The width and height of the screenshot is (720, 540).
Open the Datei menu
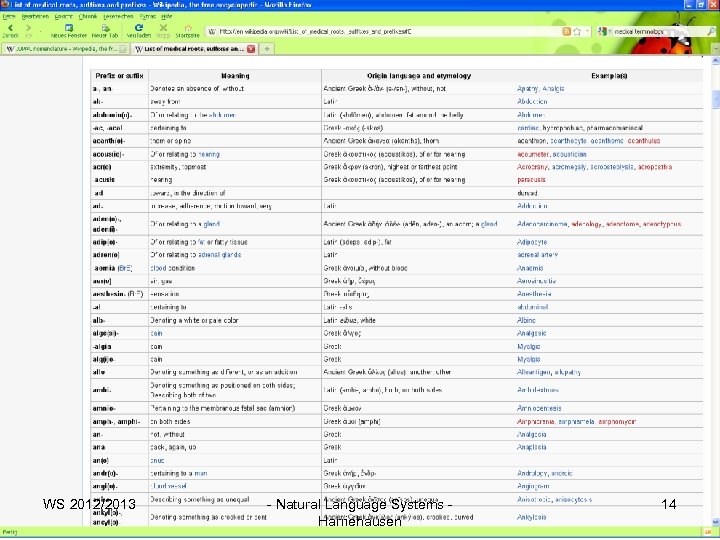click(x=9, y=16)
